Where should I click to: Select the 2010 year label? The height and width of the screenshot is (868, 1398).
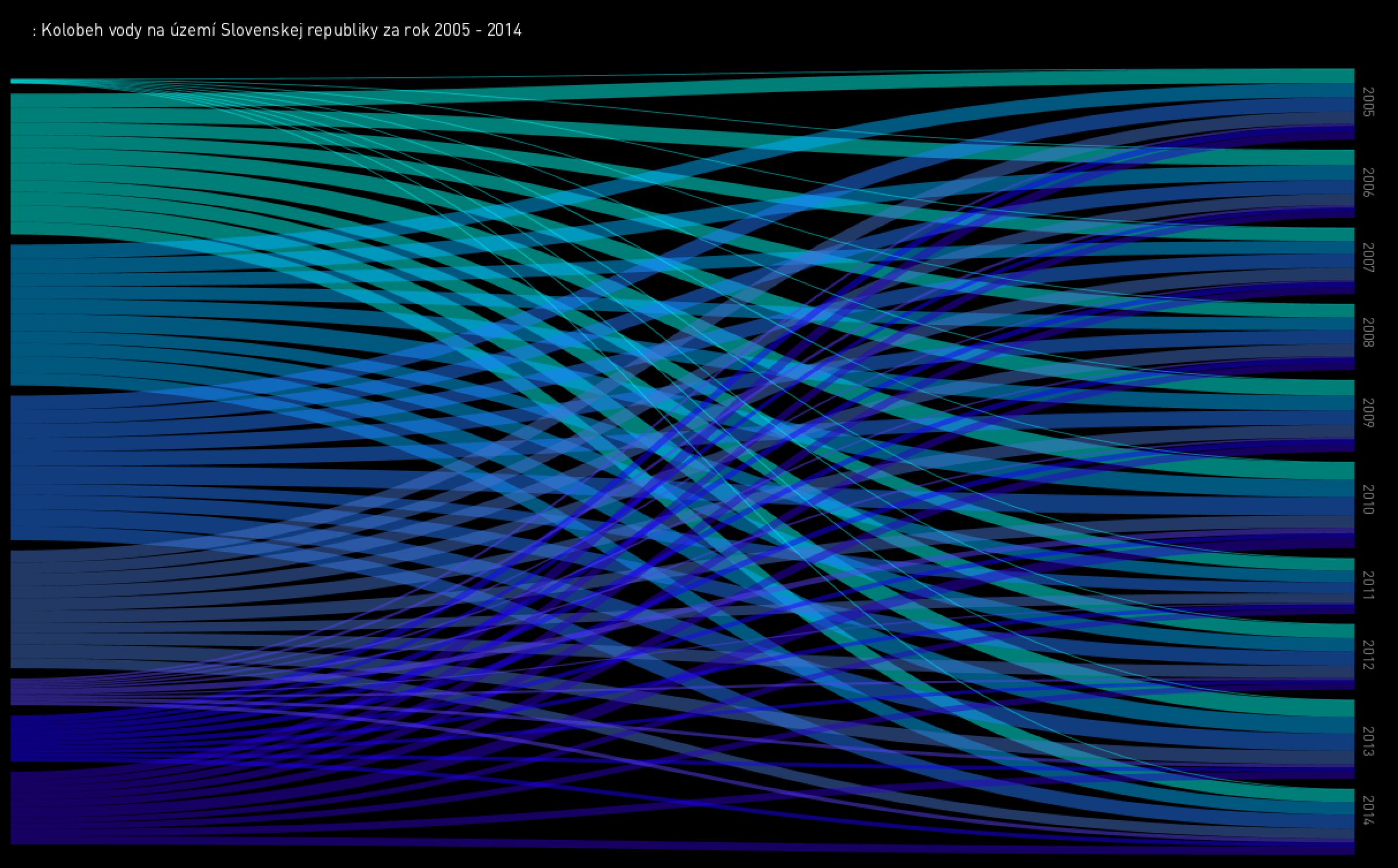tap(1369, 499)
